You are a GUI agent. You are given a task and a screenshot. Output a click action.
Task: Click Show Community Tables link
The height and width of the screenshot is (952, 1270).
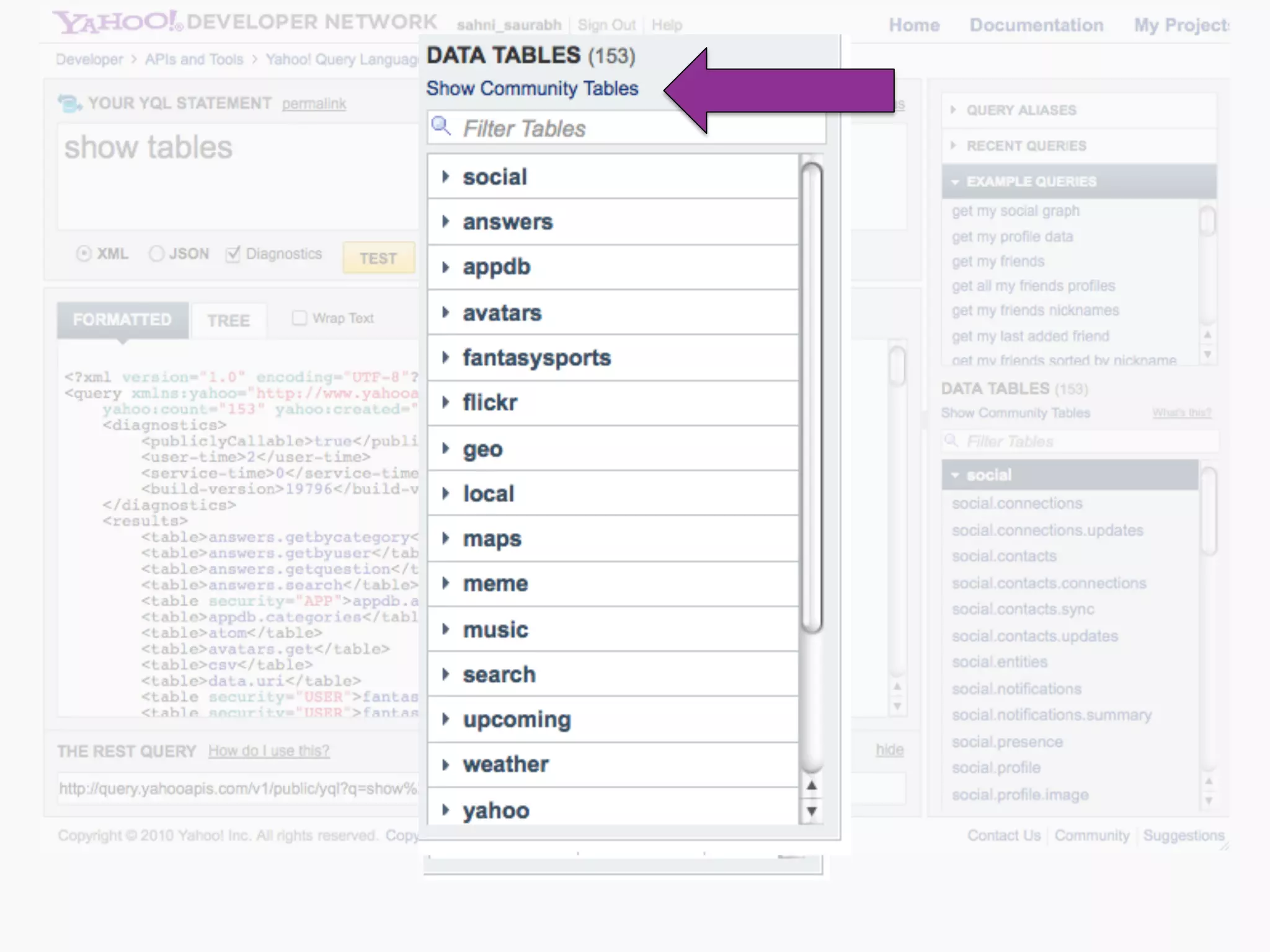tap(532, 89)
